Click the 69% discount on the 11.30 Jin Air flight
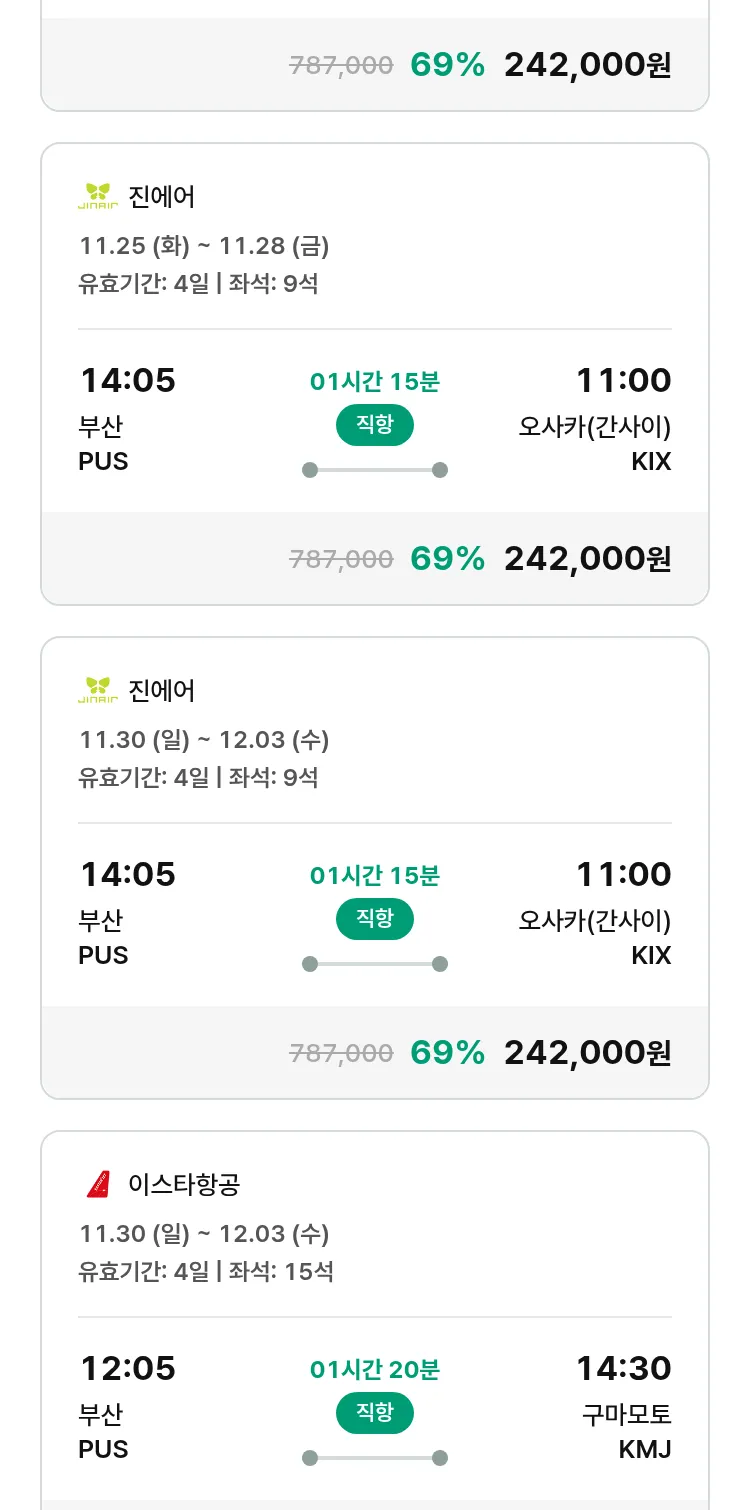The image size is (750, 1510). (x=447, y=1052)
